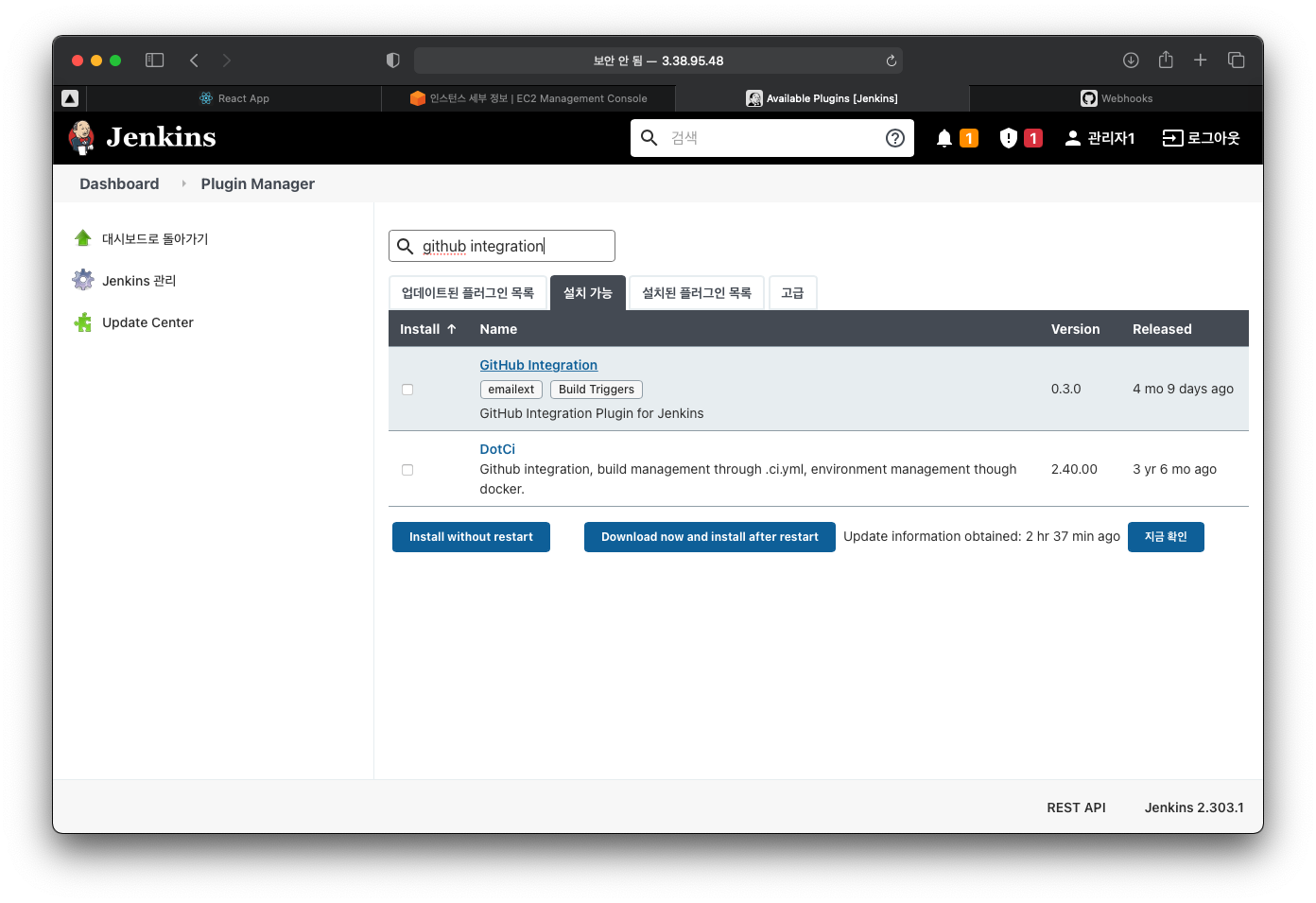
Task: Click the Safari share icon
Action: point(1166,60)
